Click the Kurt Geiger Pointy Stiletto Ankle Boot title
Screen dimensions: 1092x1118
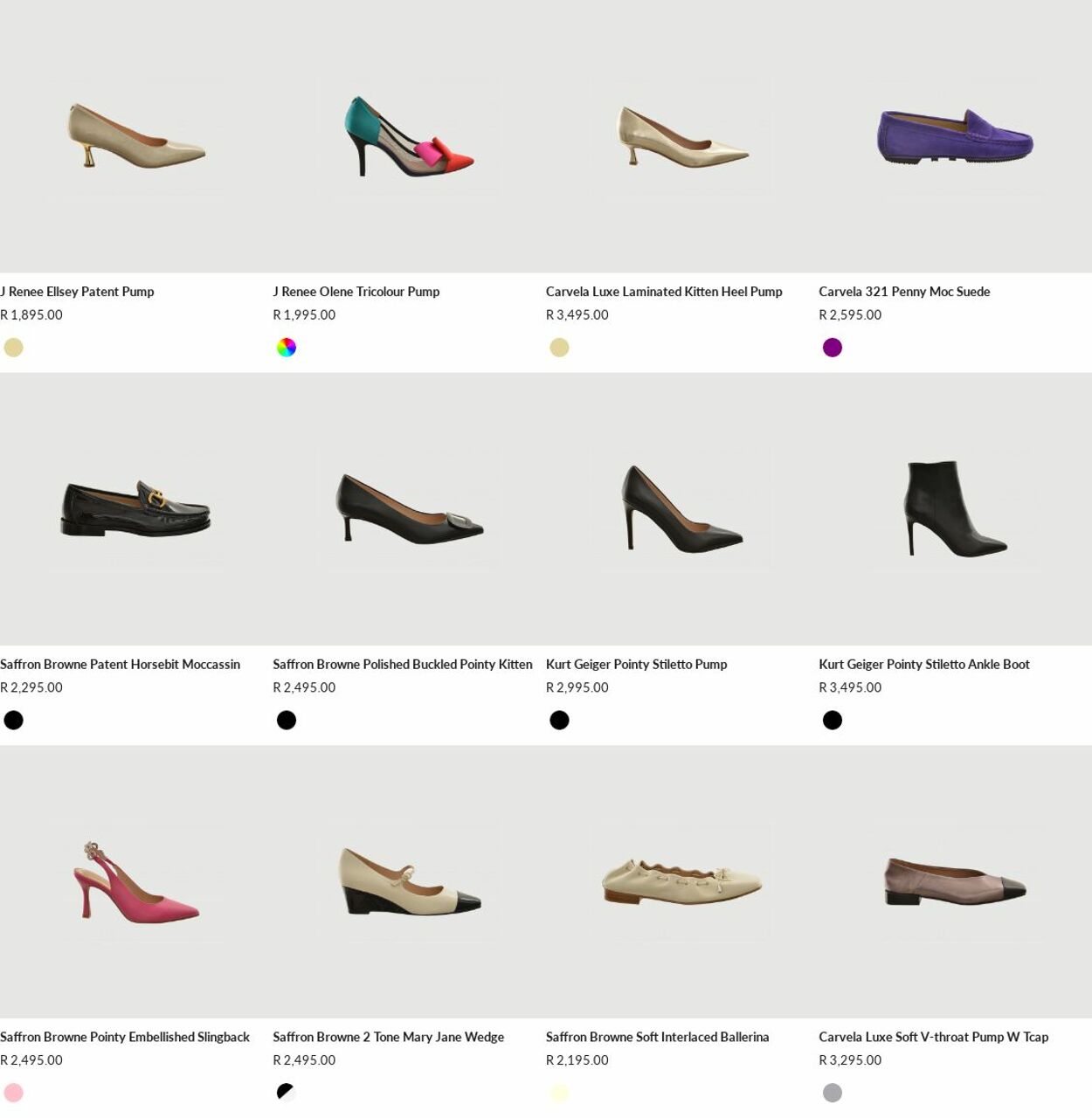tap(924, 665)
